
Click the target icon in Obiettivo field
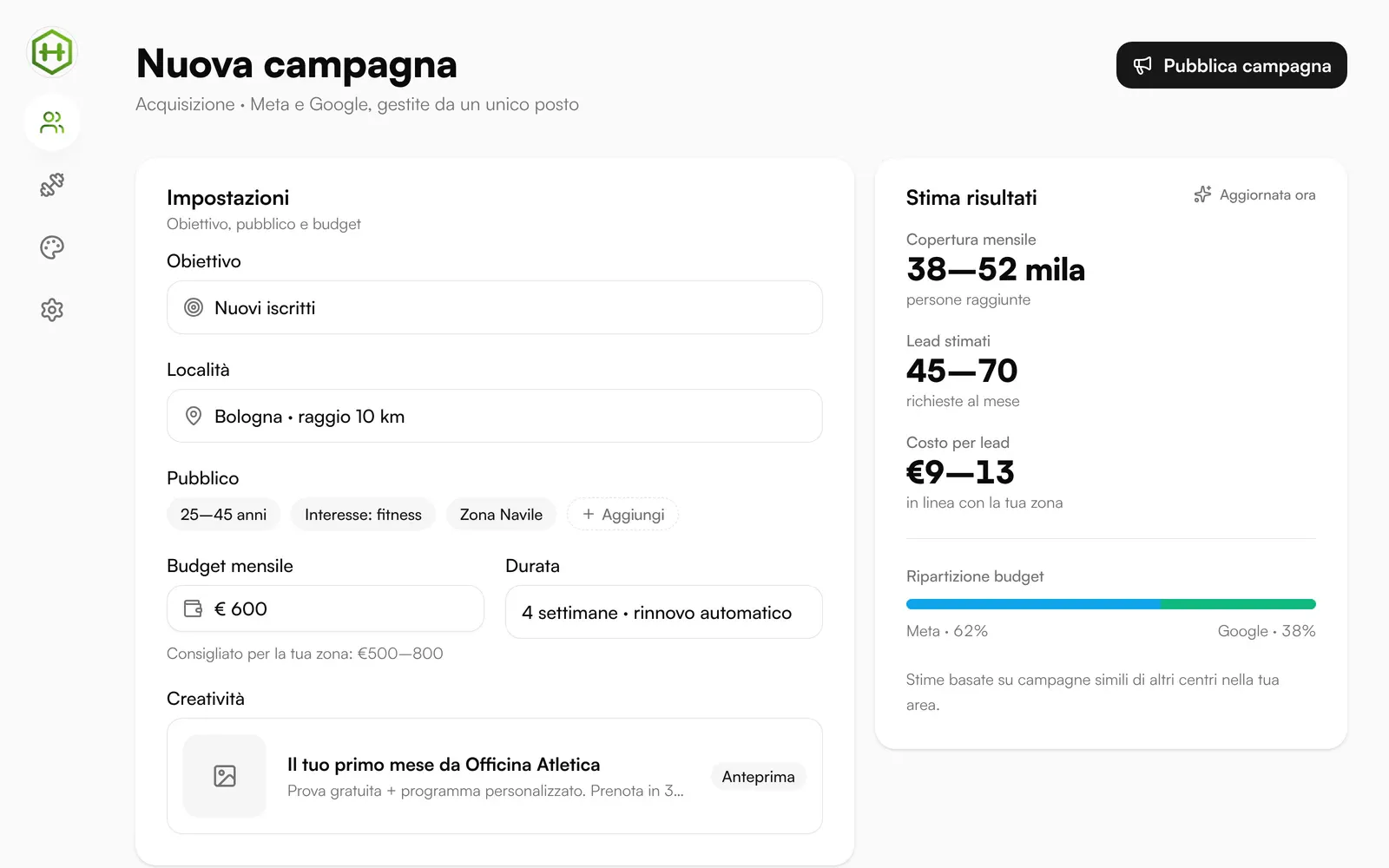coord(194,307)
